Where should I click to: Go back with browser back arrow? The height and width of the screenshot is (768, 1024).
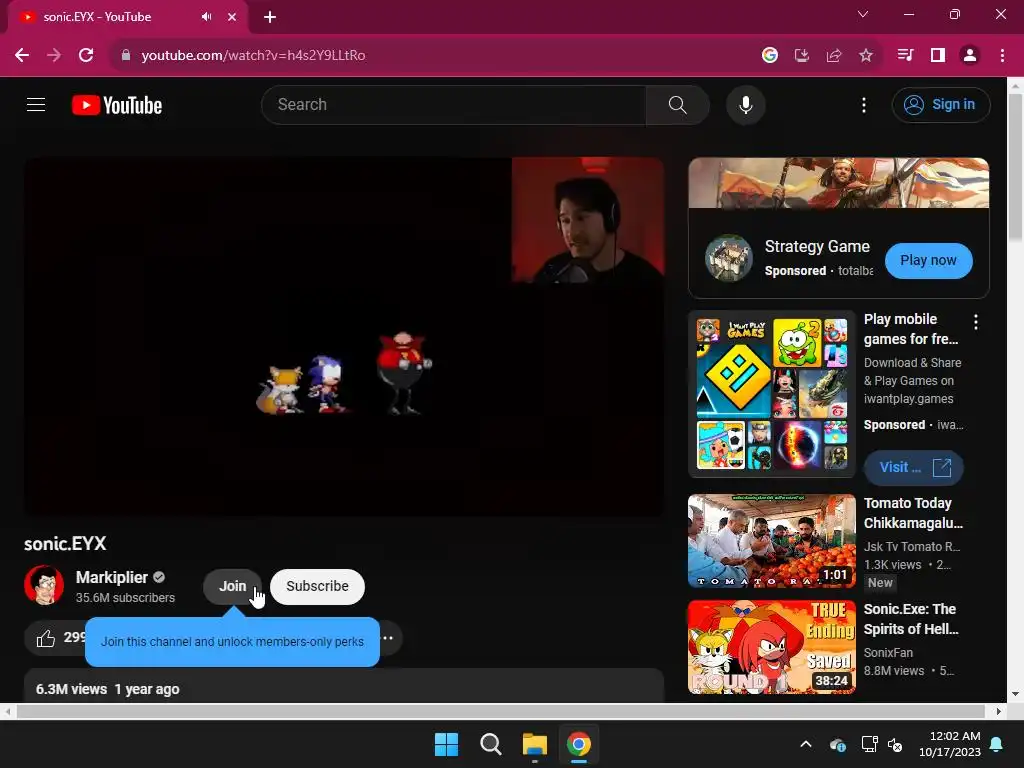click(22, 56)
